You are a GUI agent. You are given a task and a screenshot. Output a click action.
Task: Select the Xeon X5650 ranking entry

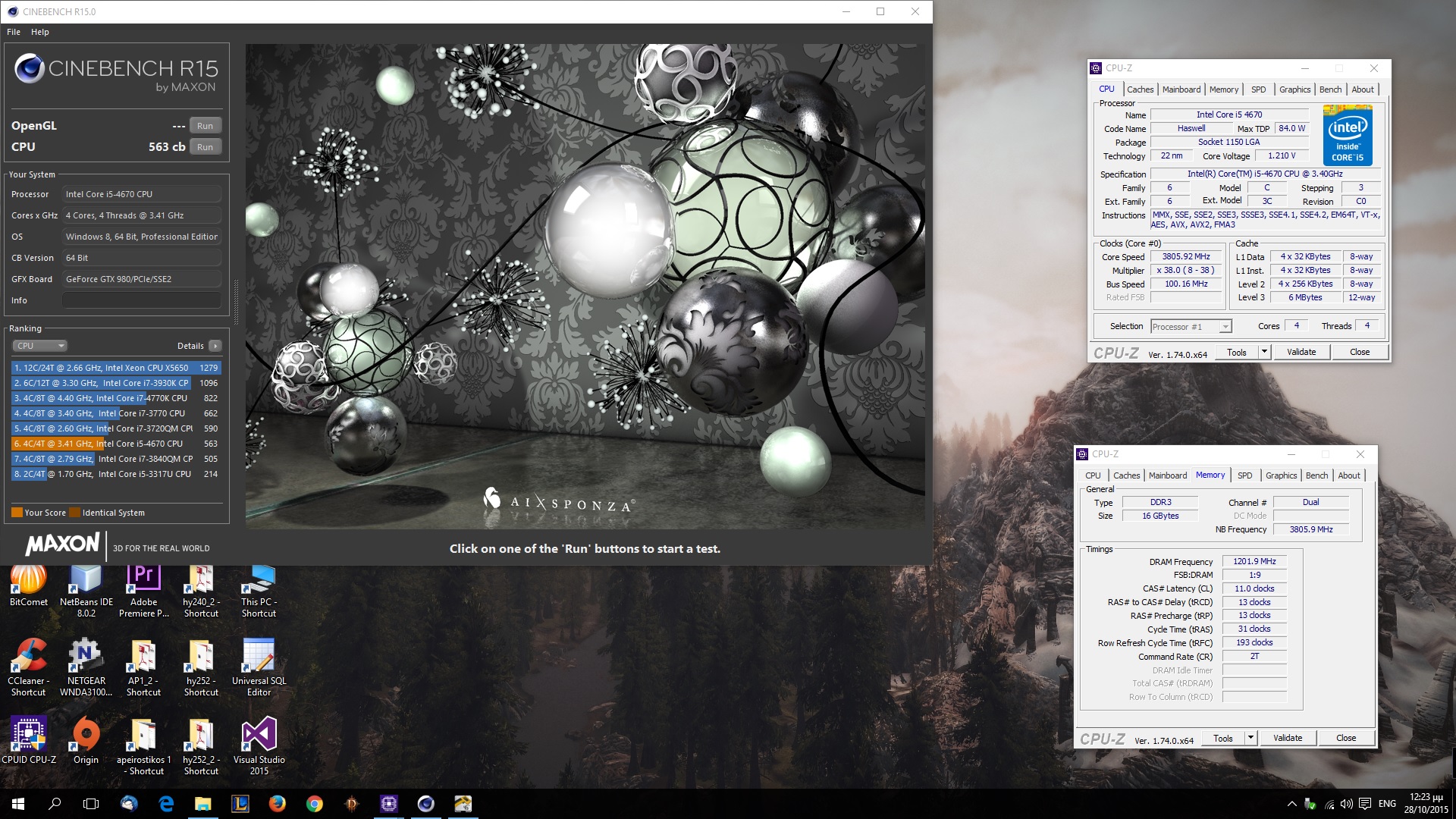tap(116, 368)
